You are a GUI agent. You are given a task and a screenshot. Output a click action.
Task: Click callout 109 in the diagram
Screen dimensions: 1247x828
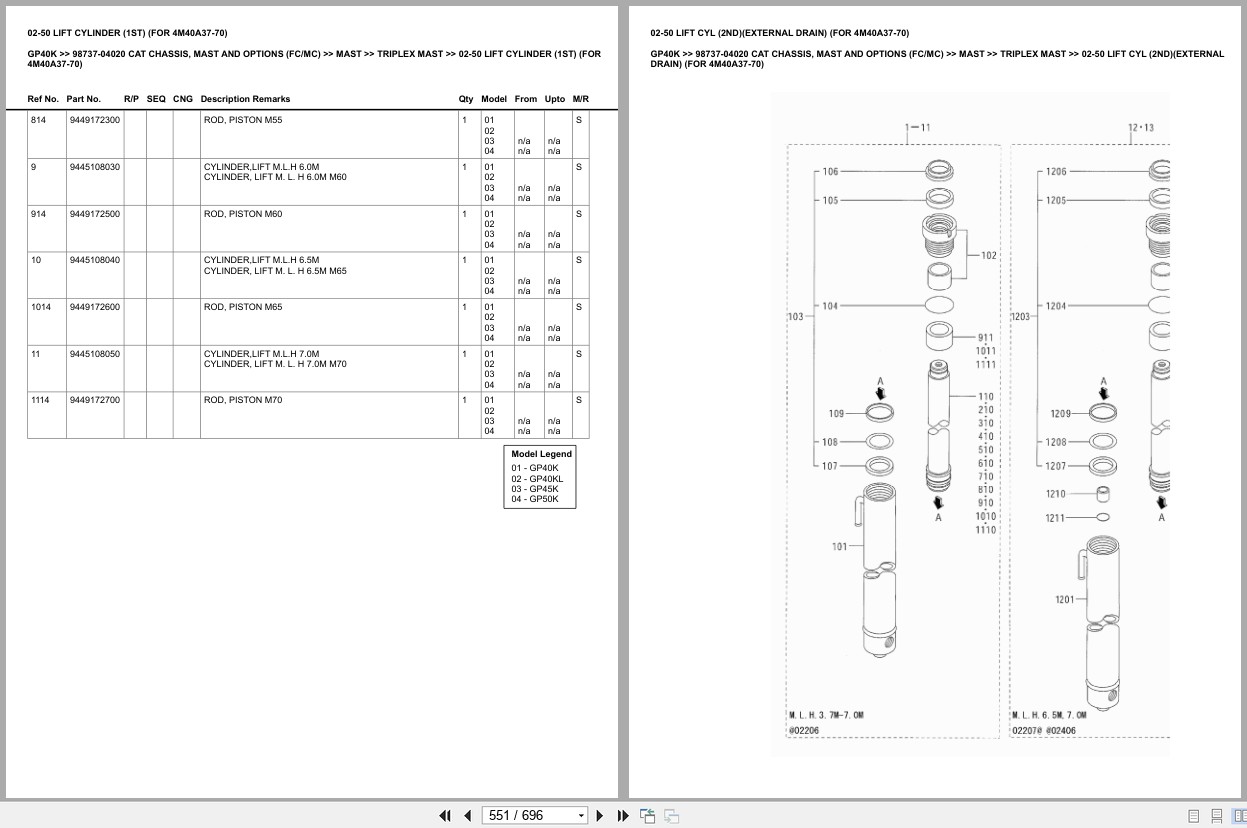[837, 414]
